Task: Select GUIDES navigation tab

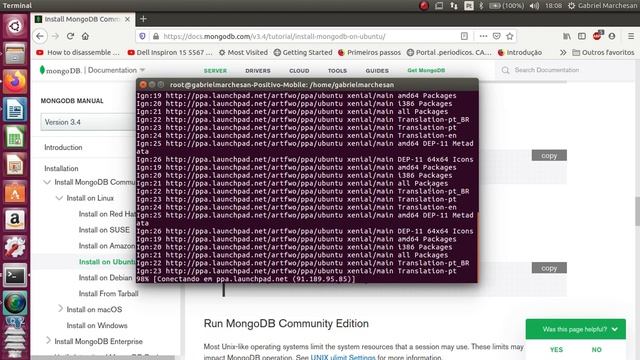Action: (377, 71)
